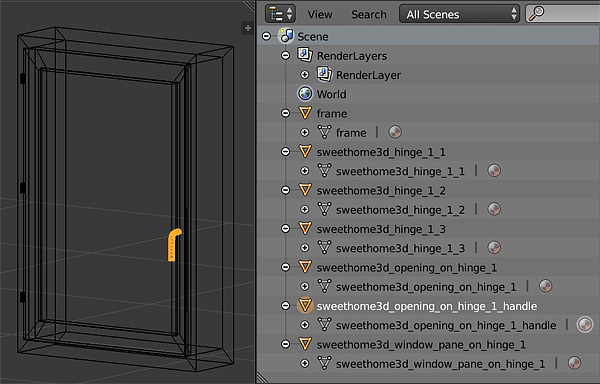The image size is (600, 384).
Task: Click the sweethome3d_window_pane_on_hinge_1 object icon
Action: tap(305, 344)
